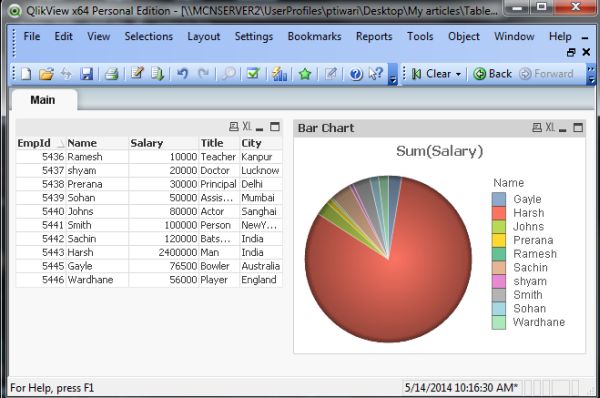Click the Gayle blue legend swatch
Image resolution: width=600 pixels, height=398 pixels.
[499, 199]
